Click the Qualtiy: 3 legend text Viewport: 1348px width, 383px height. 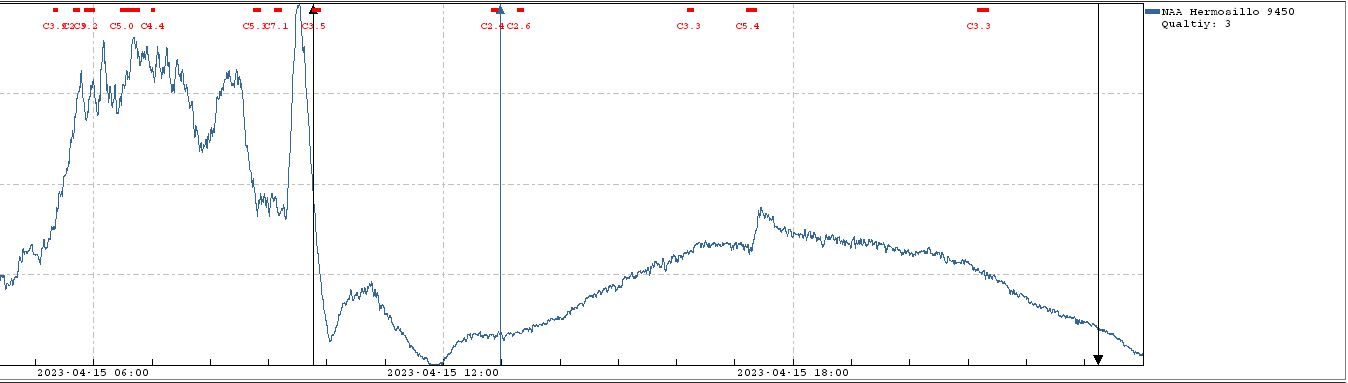(x=1196, y=23)
